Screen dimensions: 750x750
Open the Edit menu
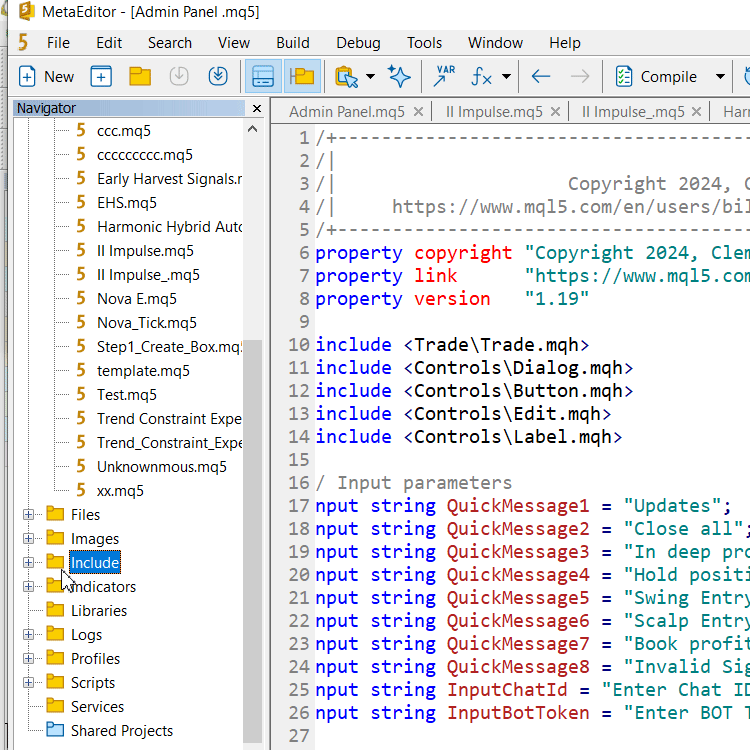(x=109, y=43)
